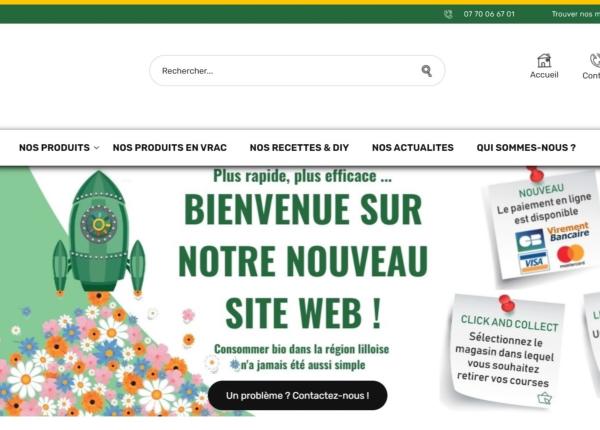Screen dimensions: 600x430
Task: Click the shopping basket icon on the note
Action: [x=544, y=398]
